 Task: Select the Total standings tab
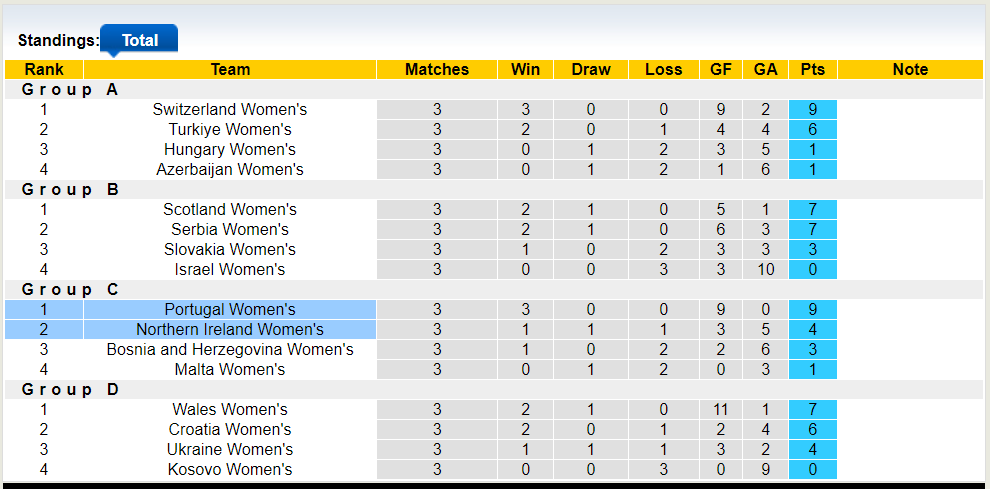click(x=140, y=40)
